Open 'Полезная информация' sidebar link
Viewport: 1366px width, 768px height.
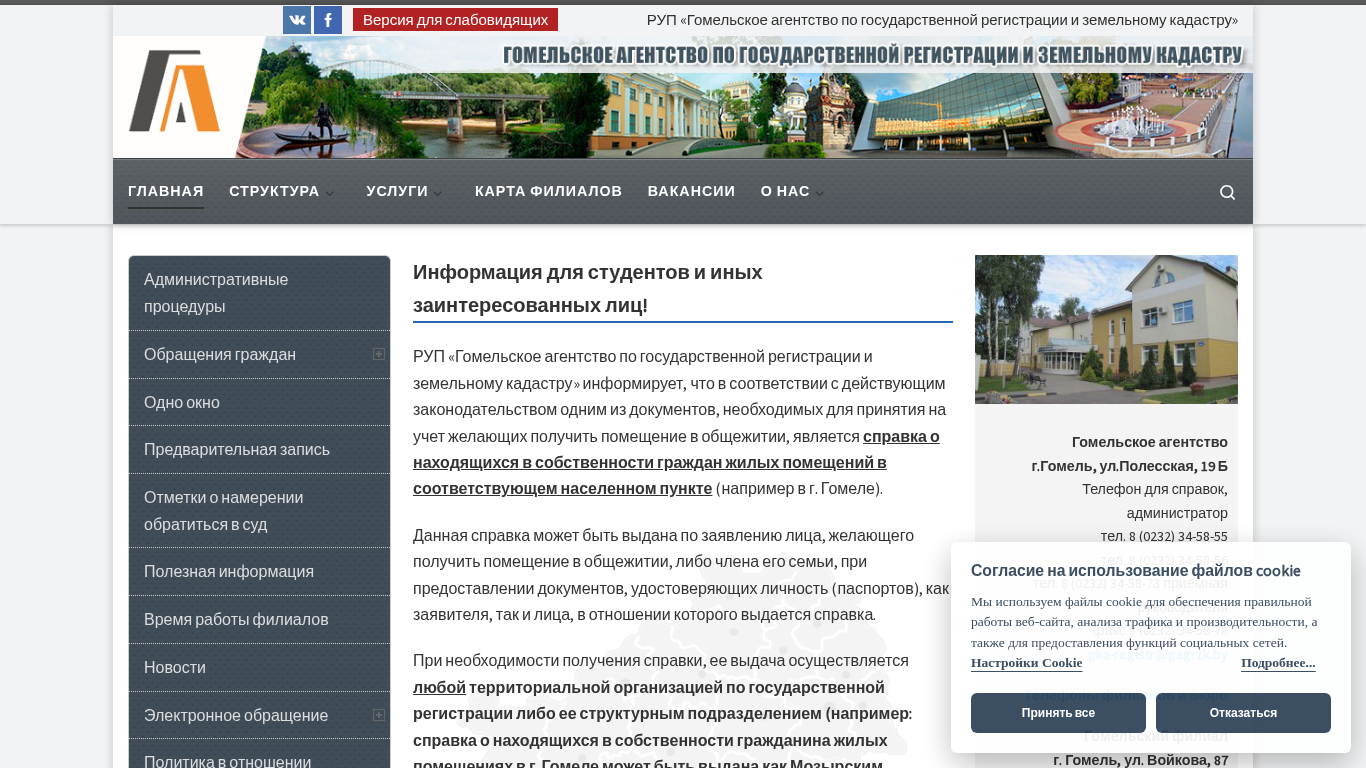click(259, 572)
